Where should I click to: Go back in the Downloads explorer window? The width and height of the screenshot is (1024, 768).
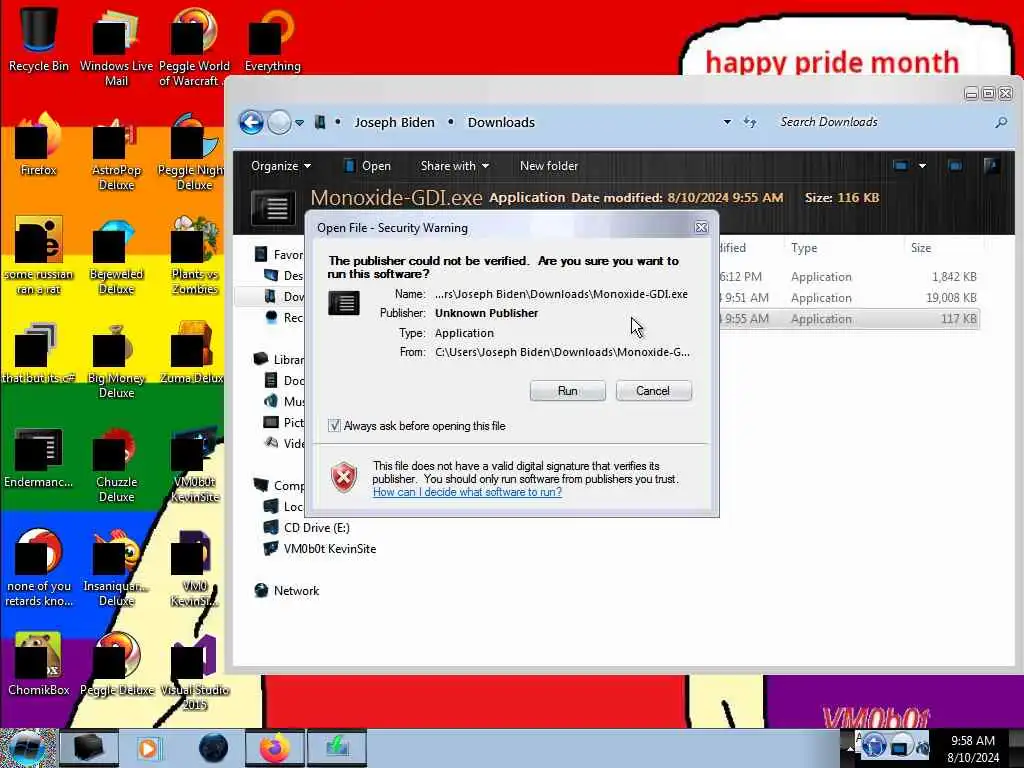[251, 122]
